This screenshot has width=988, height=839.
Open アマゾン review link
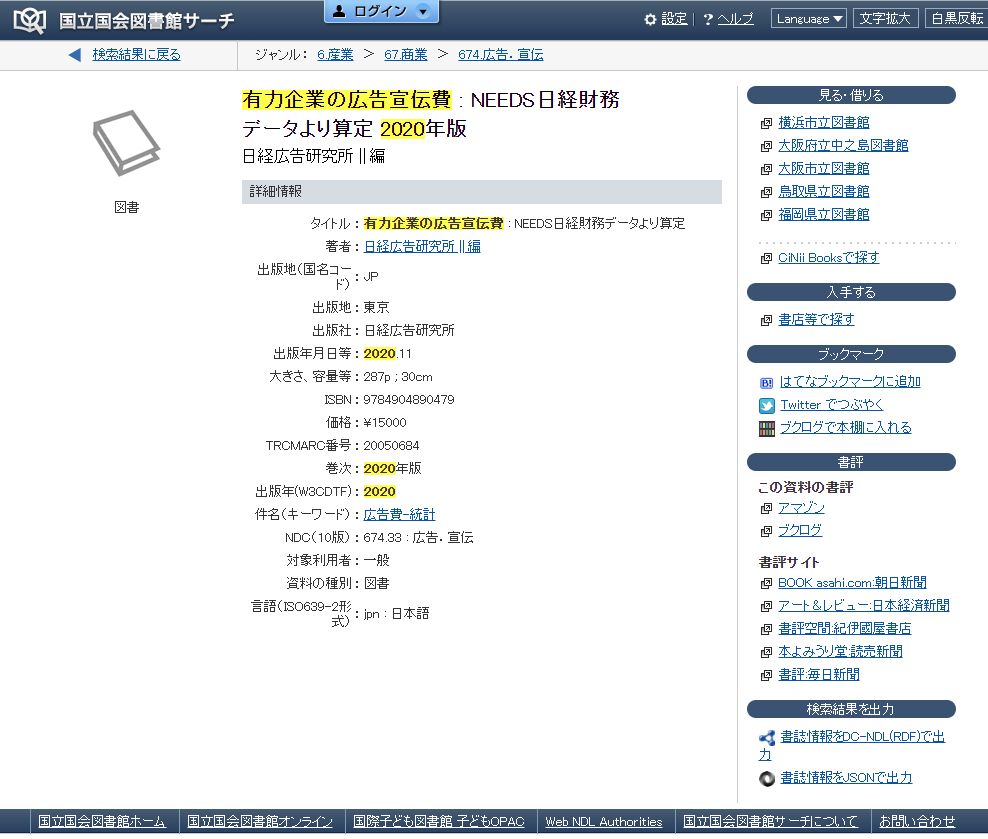801,508
